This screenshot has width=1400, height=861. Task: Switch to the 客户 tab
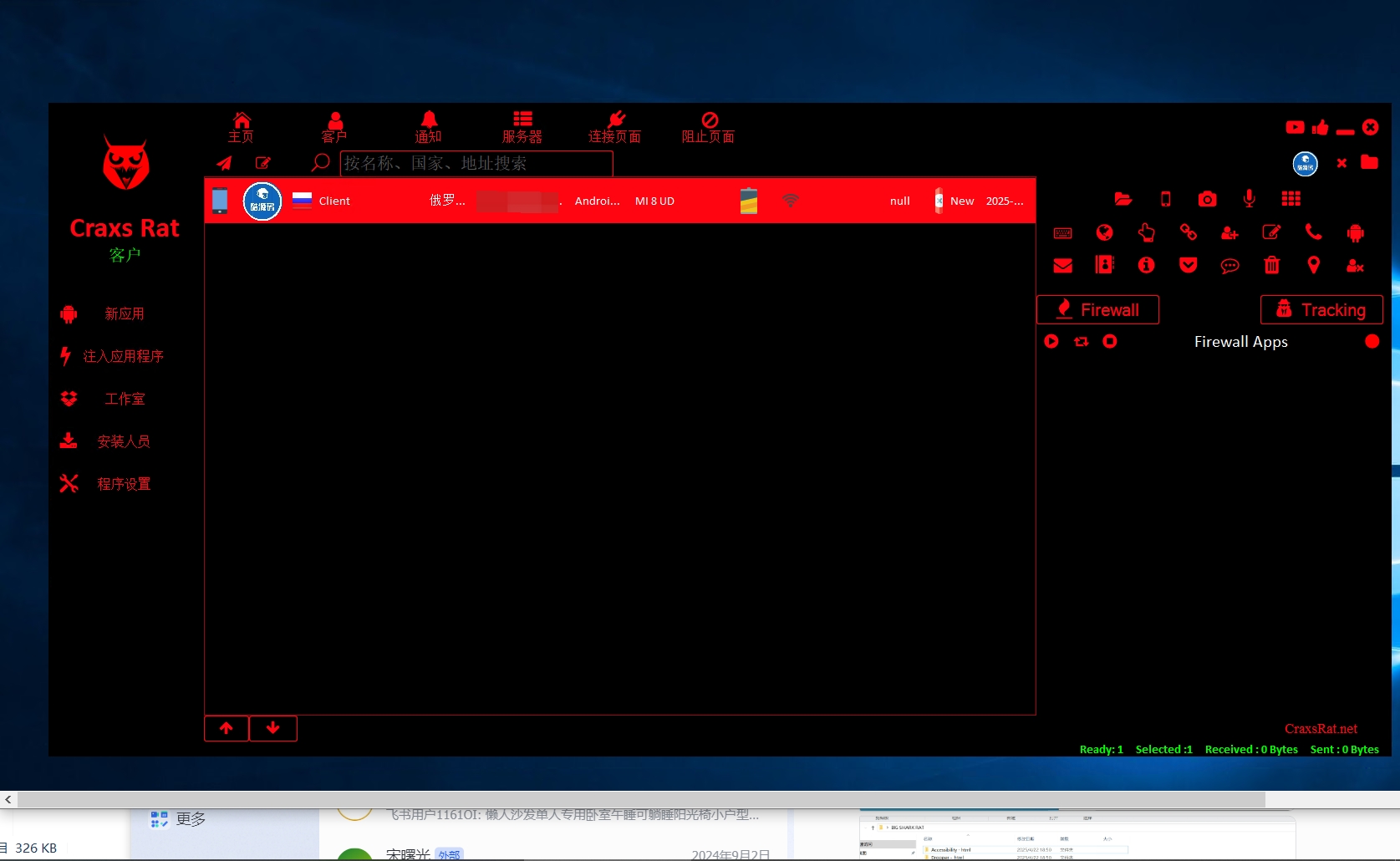coord(334,127)
